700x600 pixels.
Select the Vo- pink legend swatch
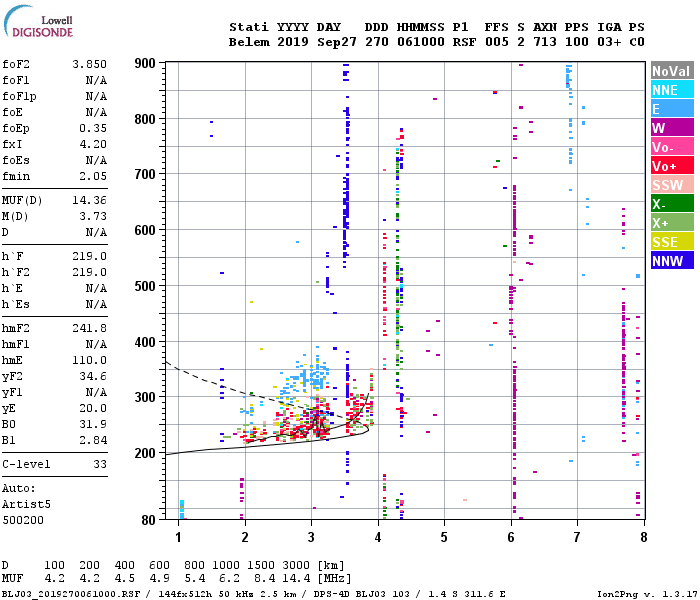tap(672, 147)
